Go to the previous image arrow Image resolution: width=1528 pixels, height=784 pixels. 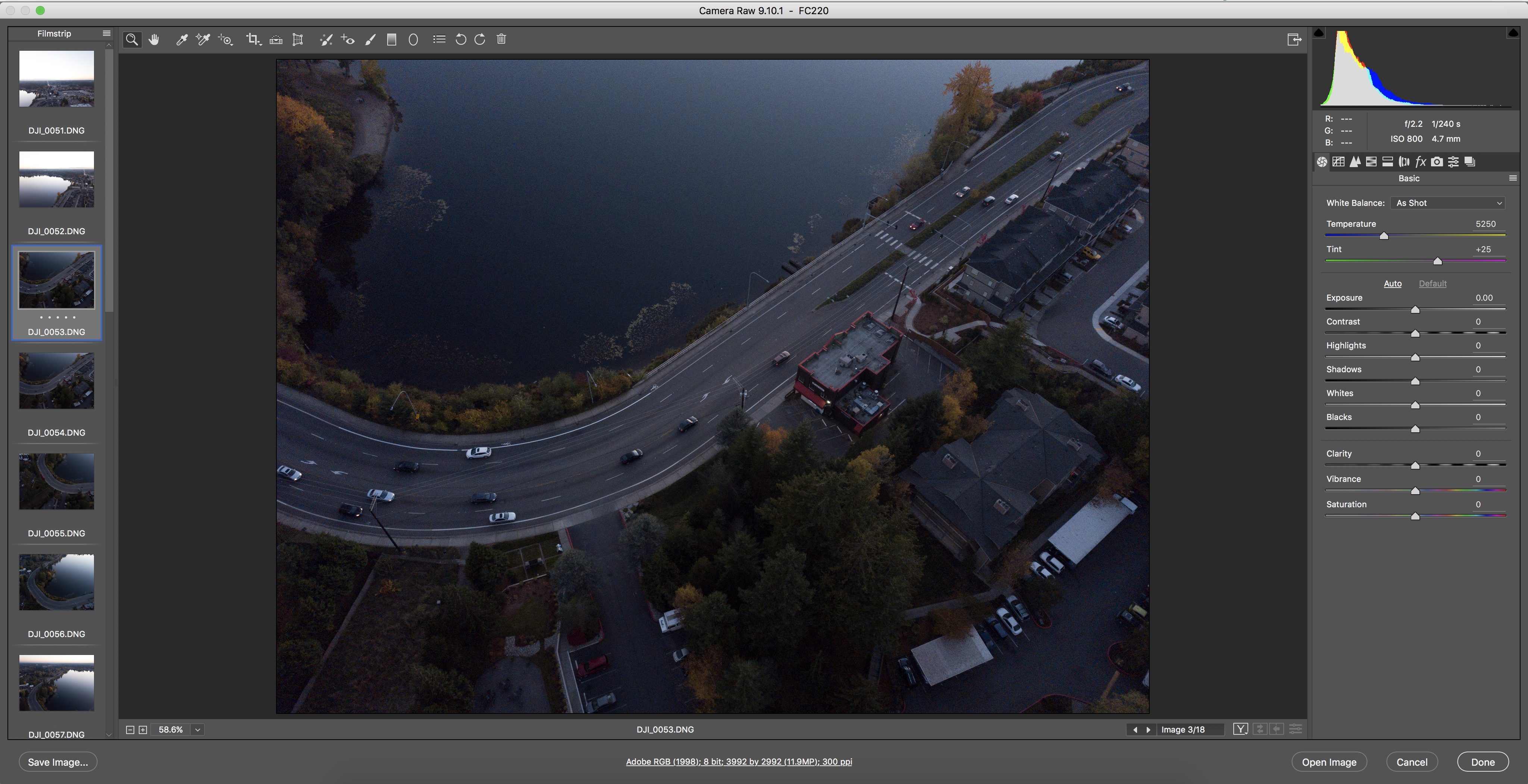[x=1135, y=730]
